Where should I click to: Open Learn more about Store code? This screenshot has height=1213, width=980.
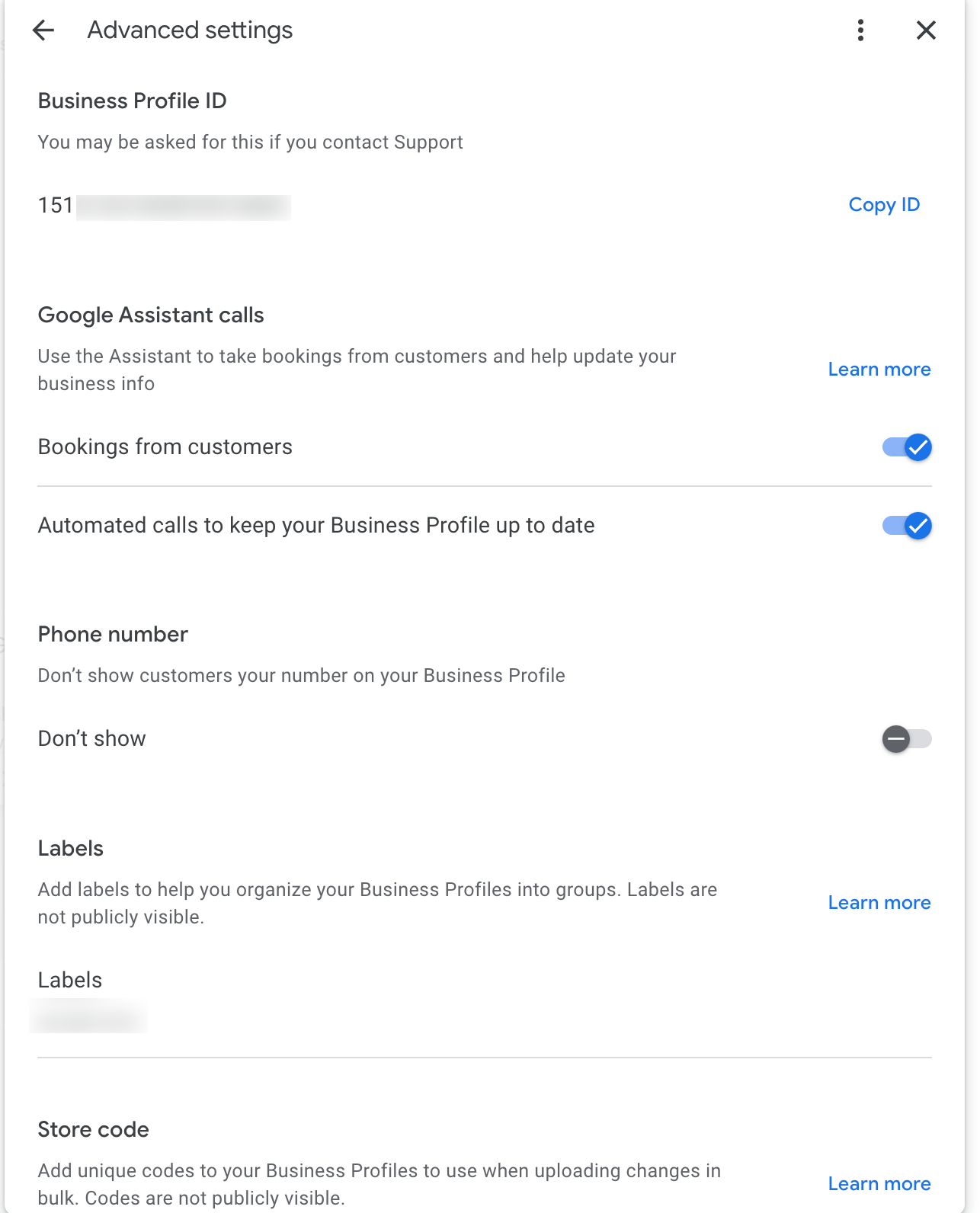pyautogui.click(x=879, y=1184)
